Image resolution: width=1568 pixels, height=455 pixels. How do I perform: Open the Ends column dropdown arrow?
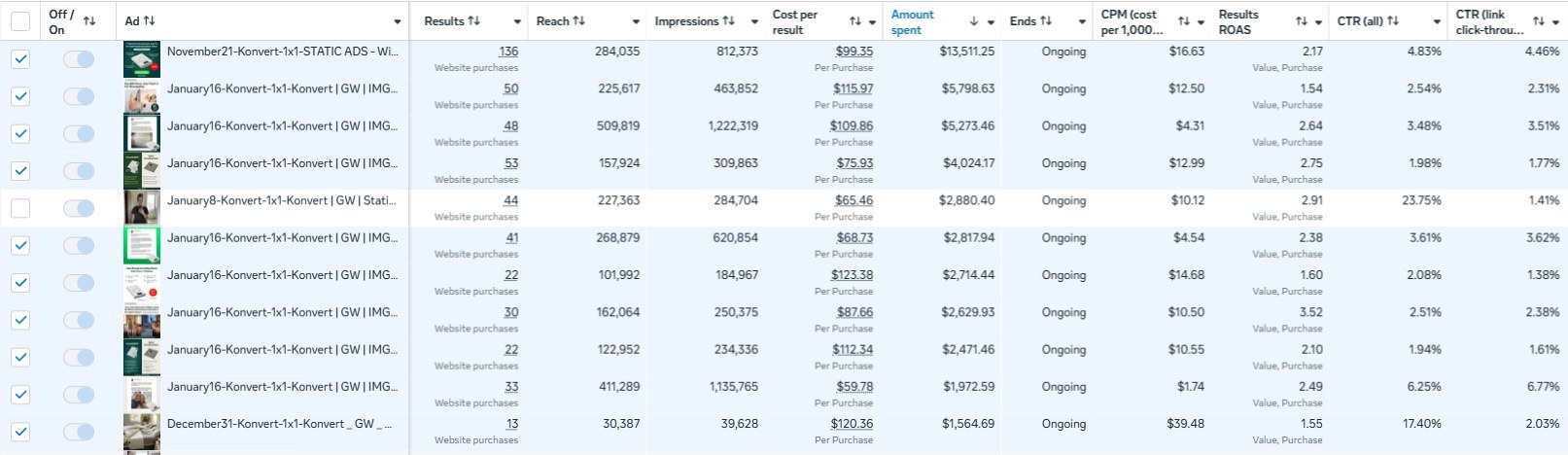[x=1081, y=22]
